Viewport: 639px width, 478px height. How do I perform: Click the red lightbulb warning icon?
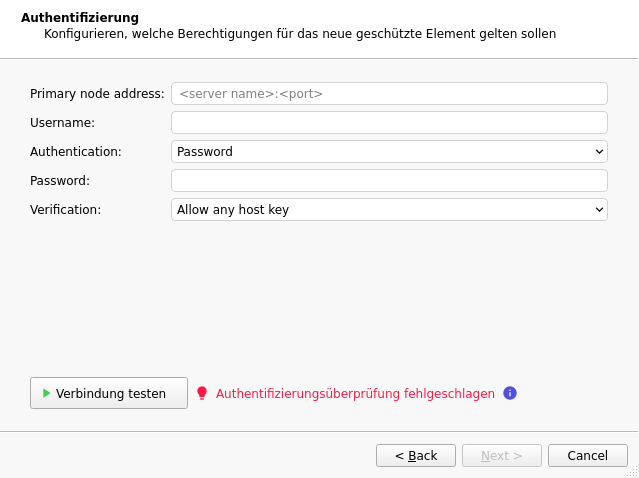point(202,393)
